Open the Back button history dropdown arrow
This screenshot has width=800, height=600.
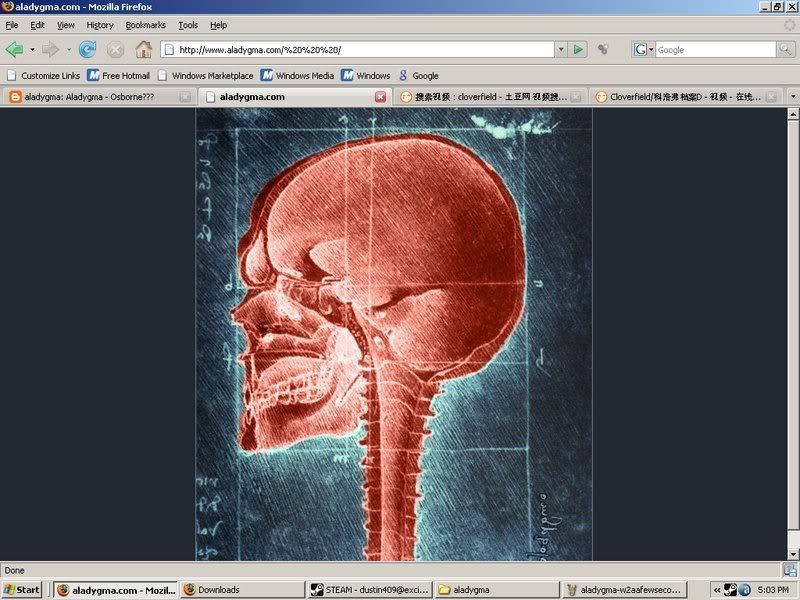[x=32, y=49]
